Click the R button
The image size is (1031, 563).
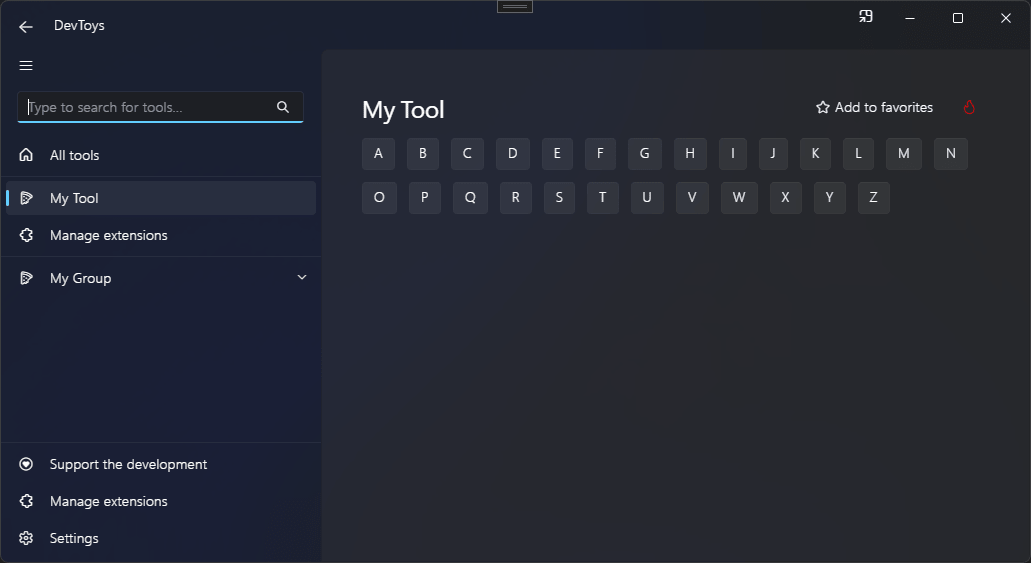point(516,198)
